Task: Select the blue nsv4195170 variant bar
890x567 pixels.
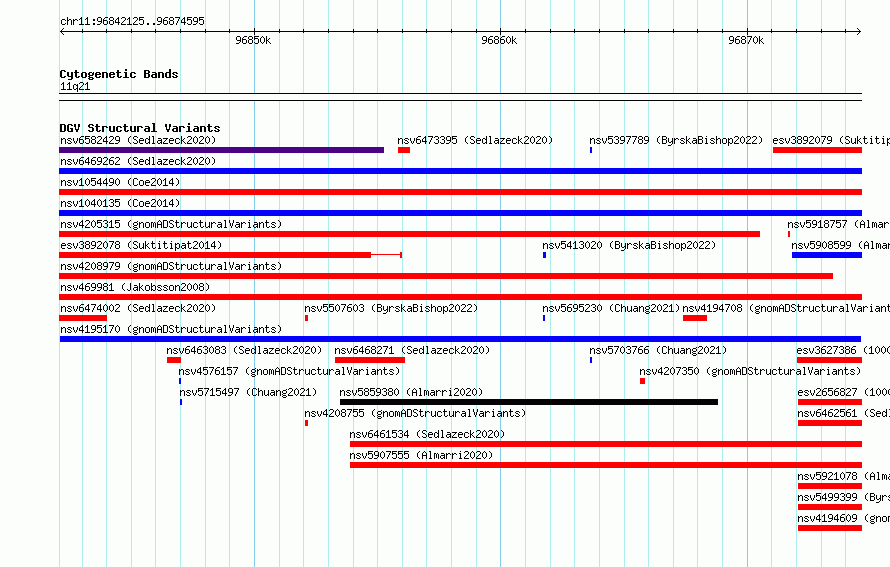Action: 460,339
